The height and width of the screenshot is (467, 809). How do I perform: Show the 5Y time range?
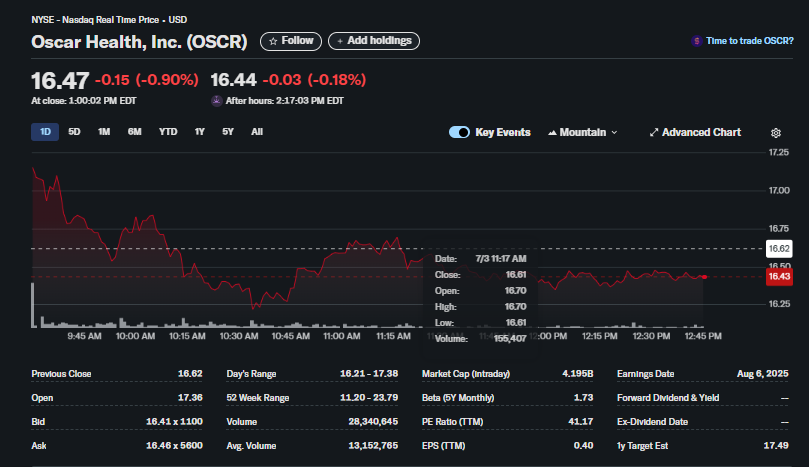tap(228, 132)
